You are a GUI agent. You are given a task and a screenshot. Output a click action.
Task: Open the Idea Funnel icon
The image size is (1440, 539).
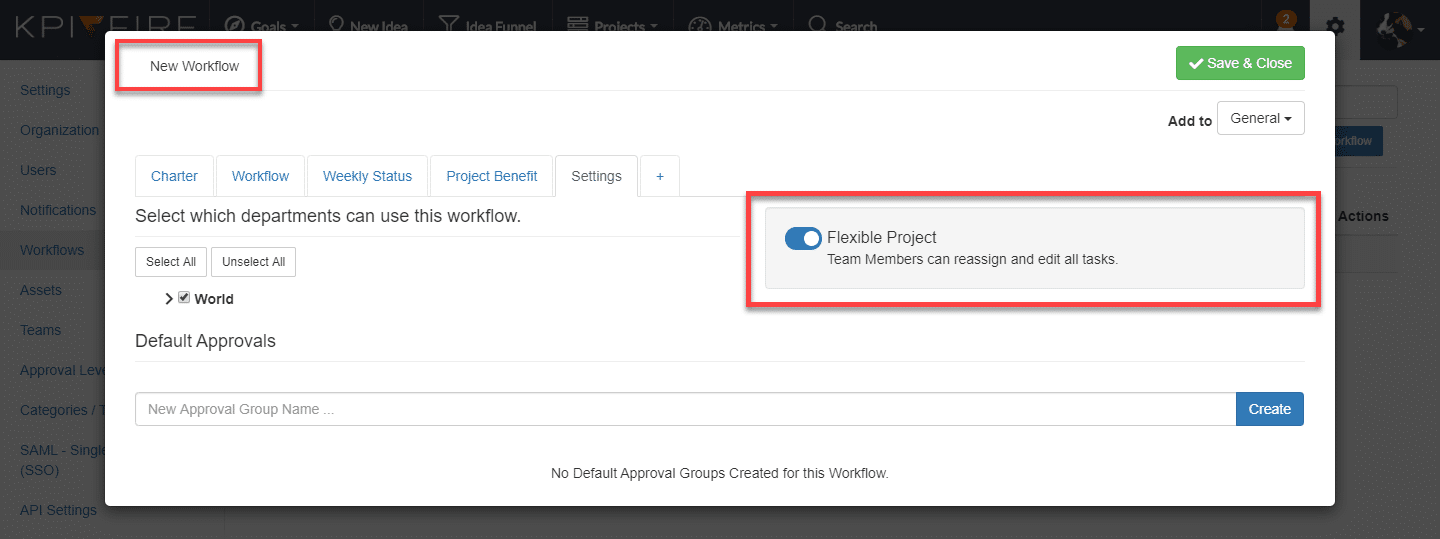pos(449,26)
